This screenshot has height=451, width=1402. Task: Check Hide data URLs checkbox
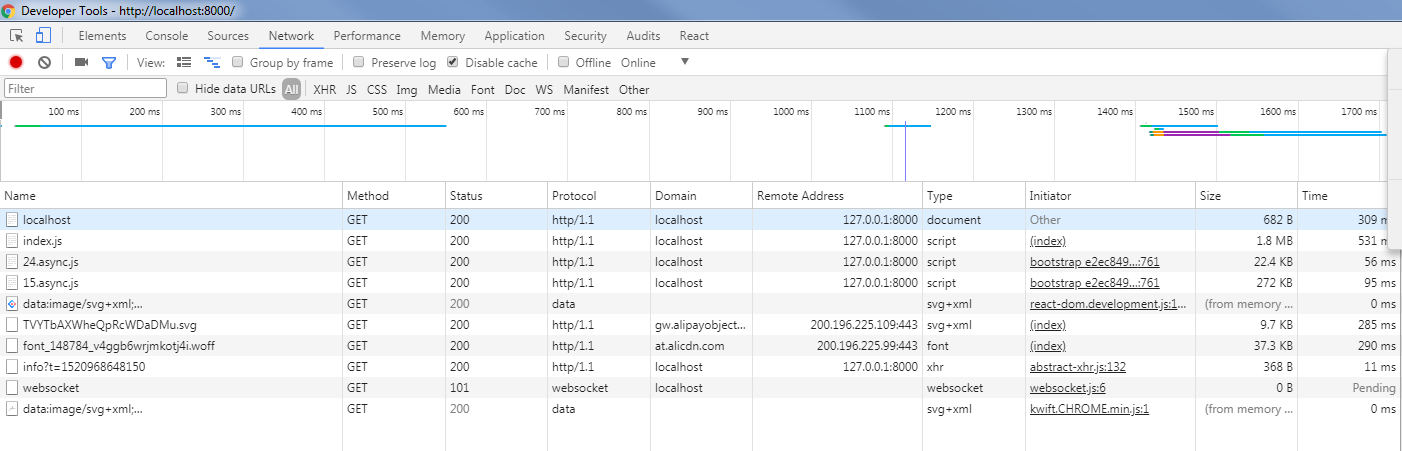[x=183, y=88]
